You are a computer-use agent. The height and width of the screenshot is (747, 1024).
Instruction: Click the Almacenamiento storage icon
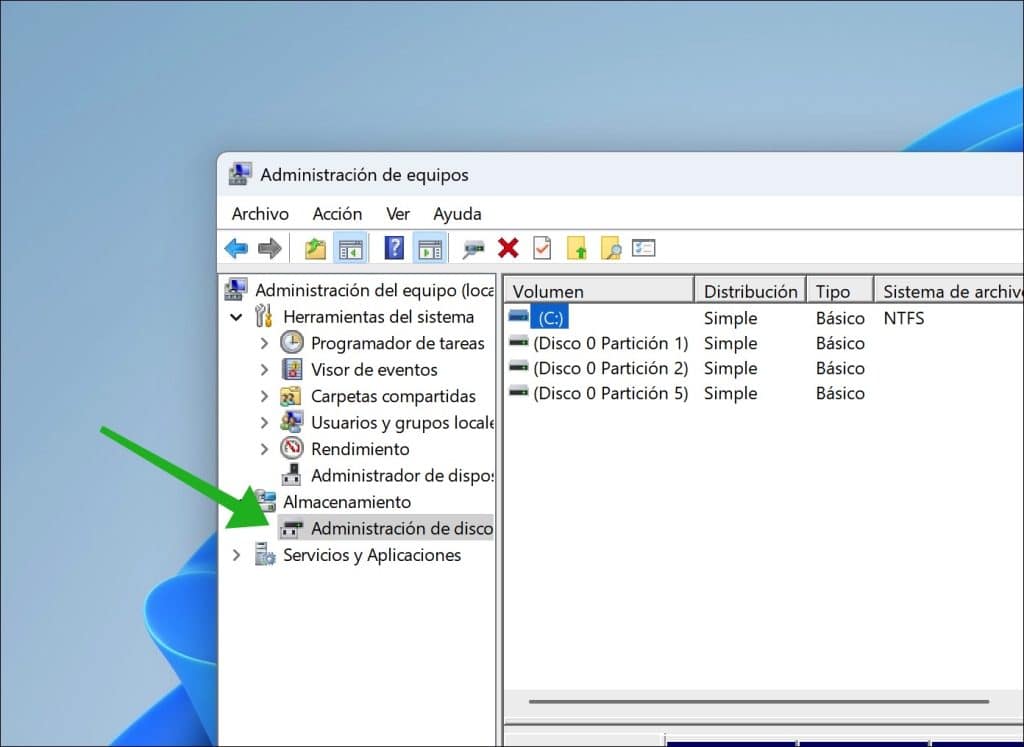click(265, 501)
